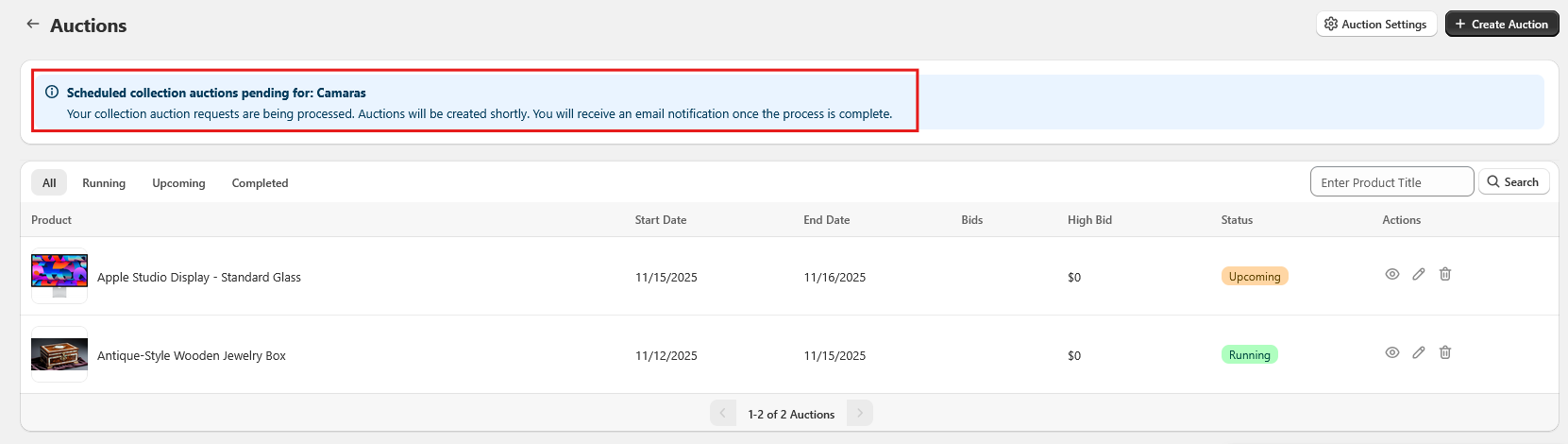1568x444 pixels.
Task: Edit the Antique-Style Wooden Jewelry Box auction
Action: coord(1418,353)
